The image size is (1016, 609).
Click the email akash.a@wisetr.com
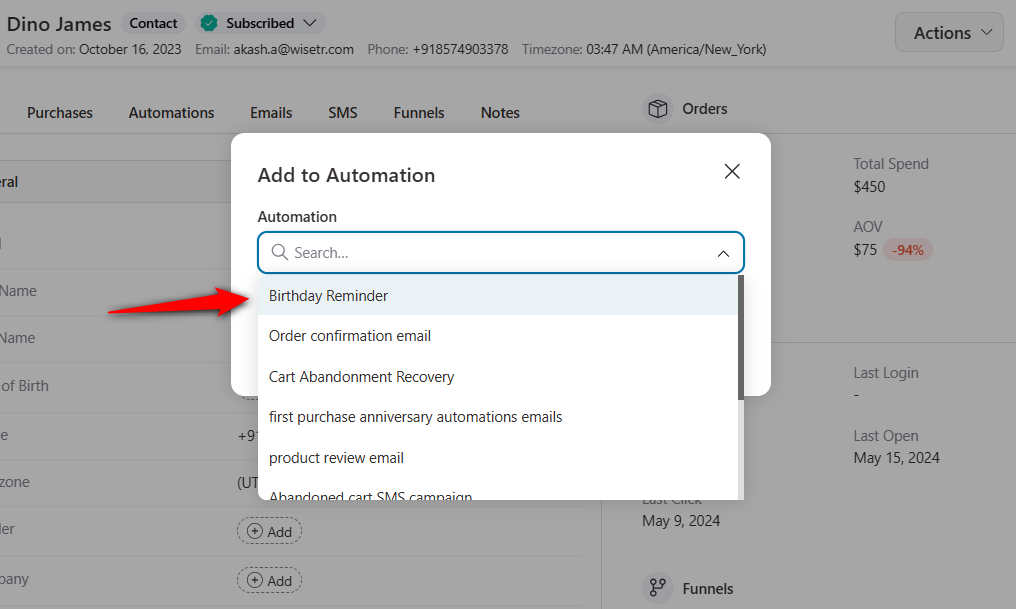pos(294,49)
